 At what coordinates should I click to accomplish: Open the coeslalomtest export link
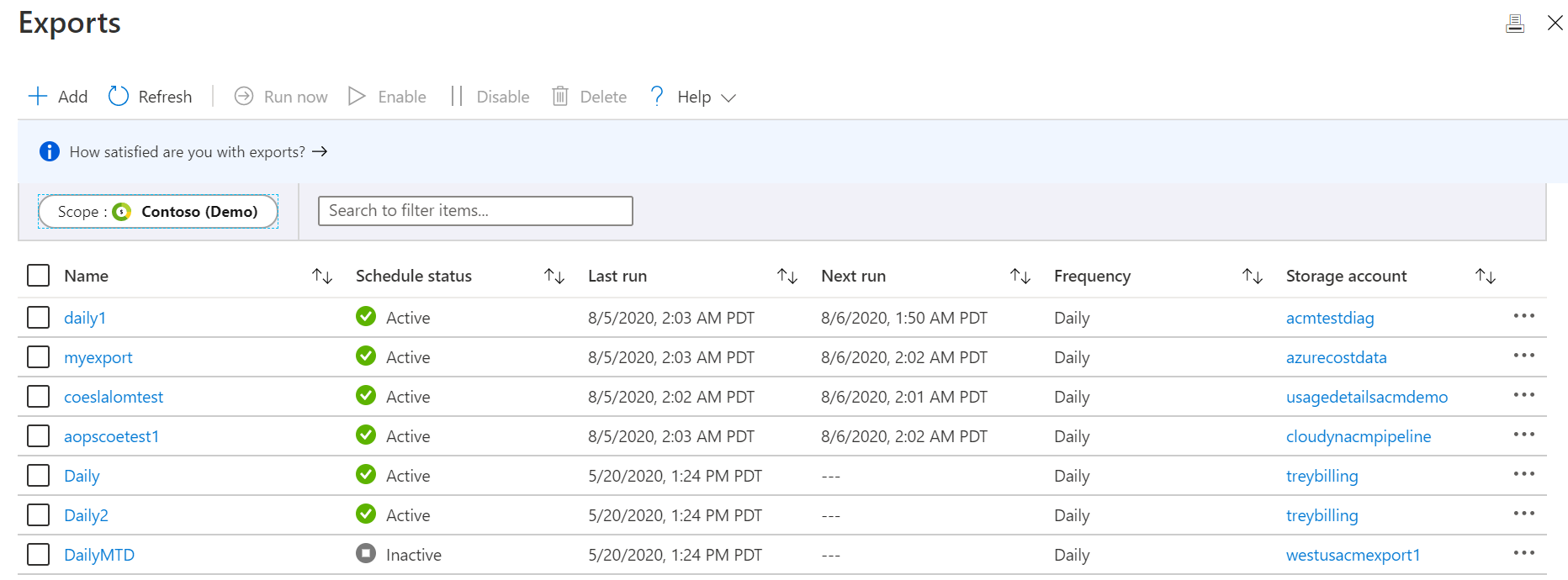coord(114,397)
